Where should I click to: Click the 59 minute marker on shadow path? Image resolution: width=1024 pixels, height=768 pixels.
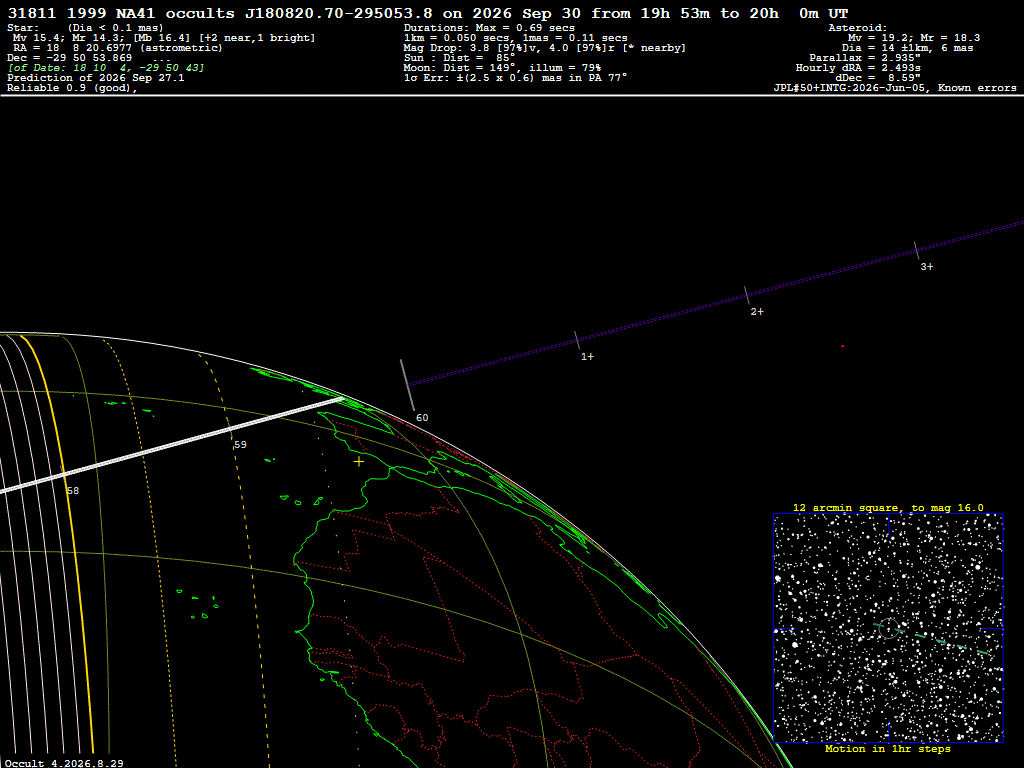click(x=240, y=445)
